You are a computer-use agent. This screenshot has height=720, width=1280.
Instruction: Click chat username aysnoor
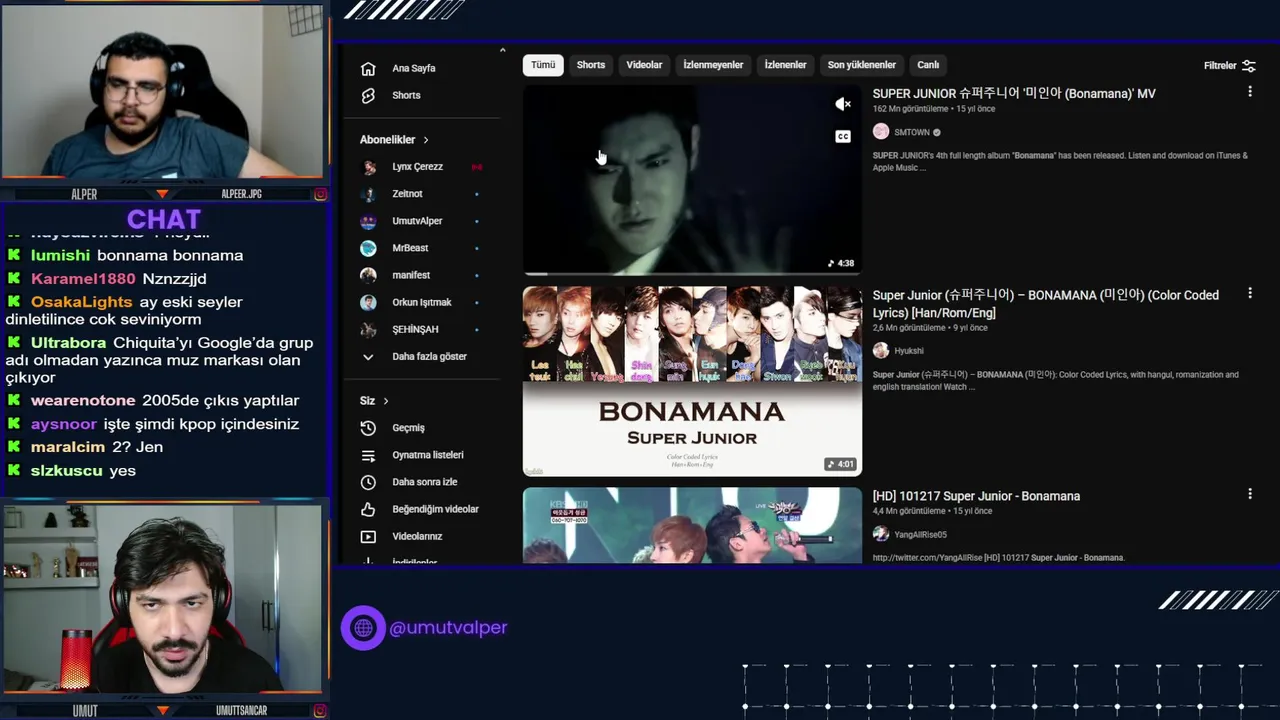[x=64, y=425]
